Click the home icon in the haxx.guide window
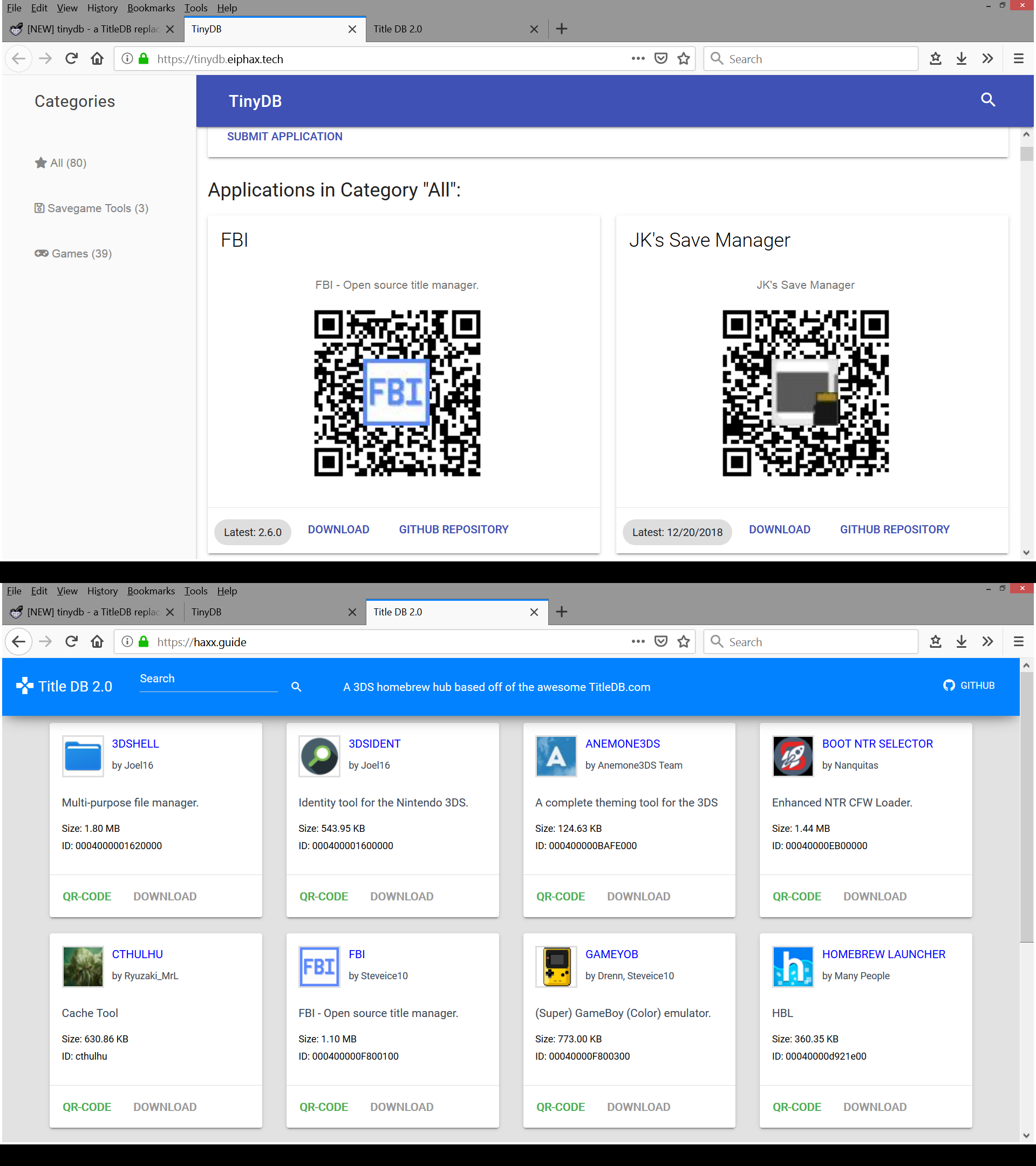The height and width of the screenshot is (1166, 1036). (98, 642)
